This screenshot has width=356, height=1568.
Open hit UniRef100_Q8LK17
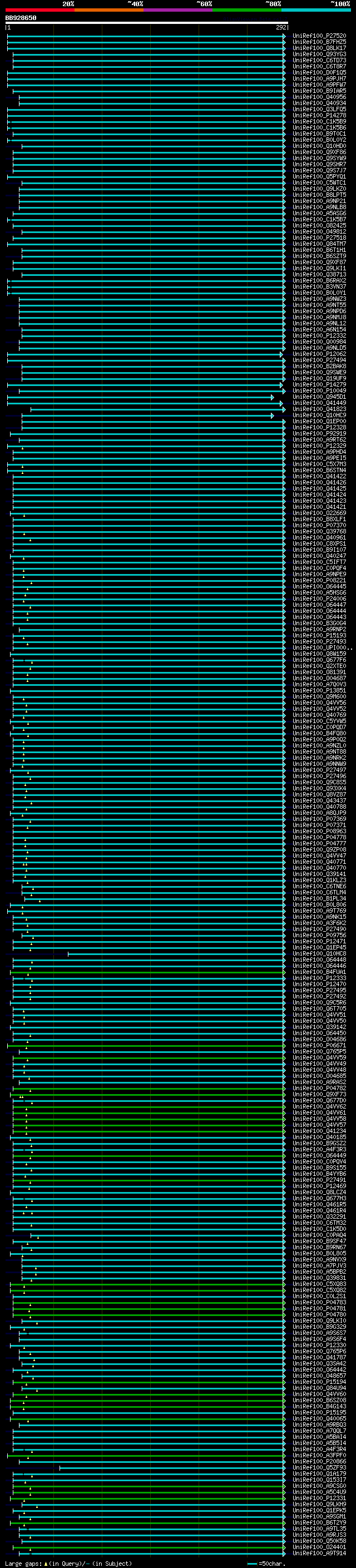[319, 48]
